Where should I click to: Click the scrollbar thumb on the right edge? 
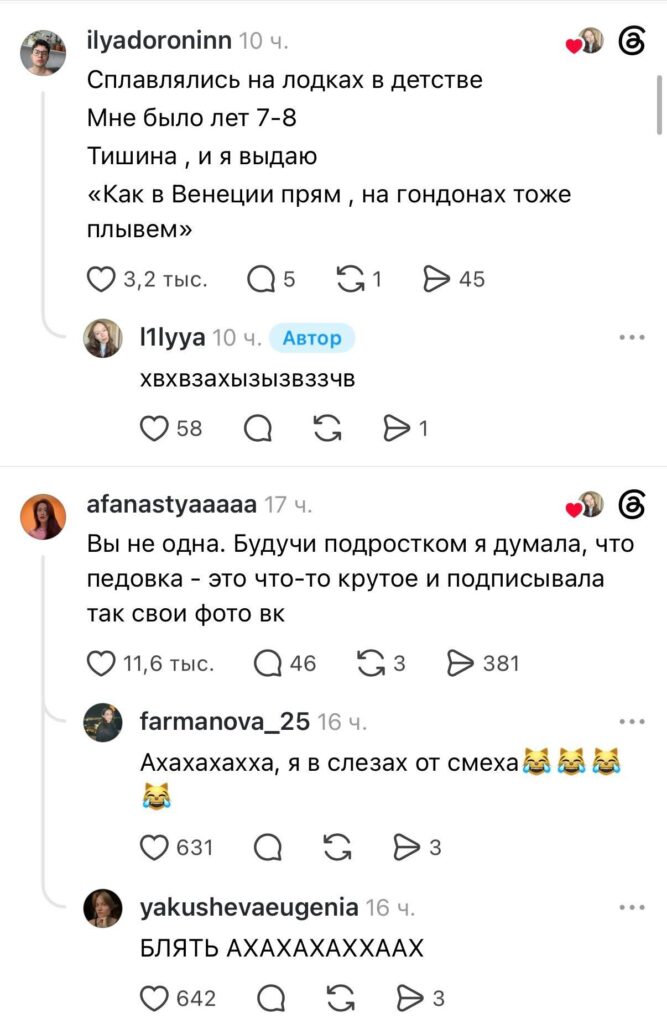(659, 104)
